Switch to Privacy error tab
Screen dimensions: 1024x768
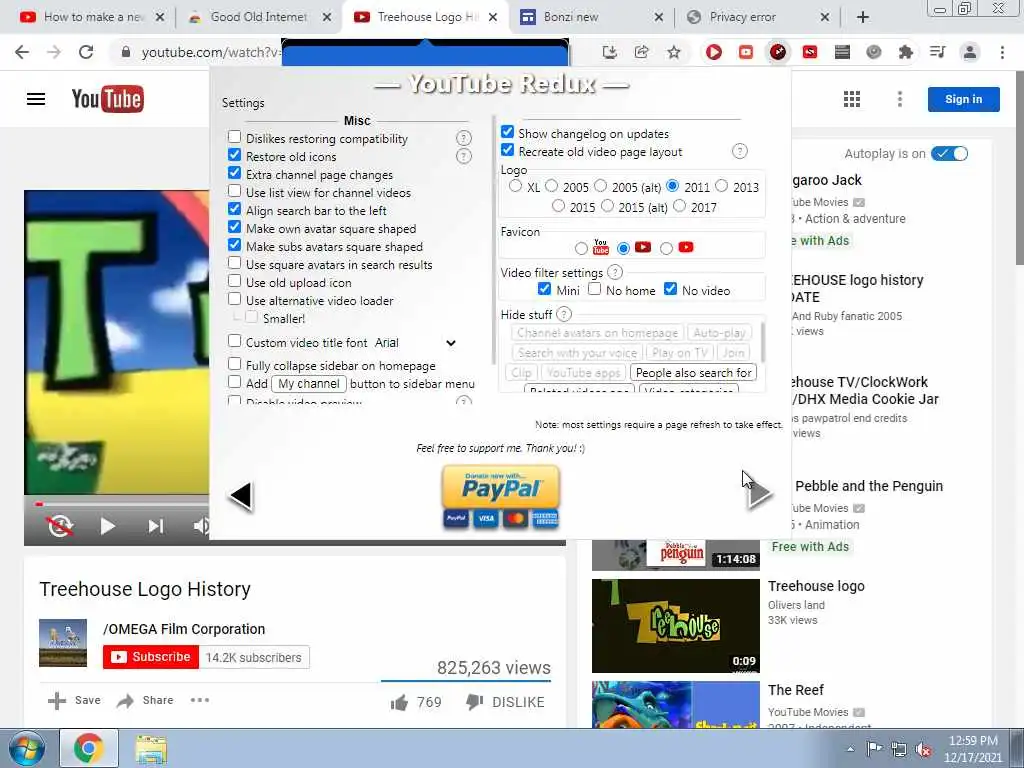[758, 17]
